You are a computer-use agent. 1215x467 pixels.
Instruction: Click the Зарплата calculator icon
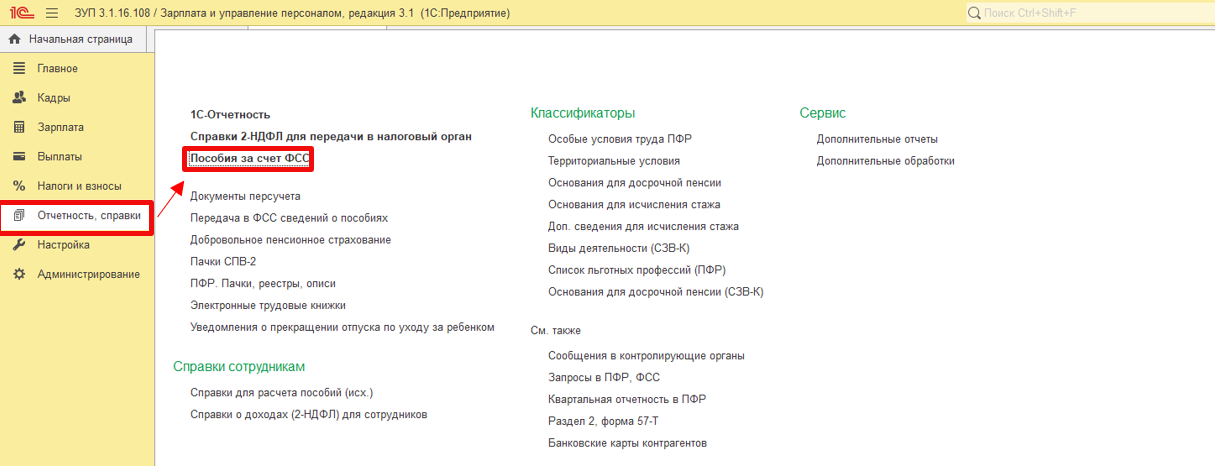(18, 127)
